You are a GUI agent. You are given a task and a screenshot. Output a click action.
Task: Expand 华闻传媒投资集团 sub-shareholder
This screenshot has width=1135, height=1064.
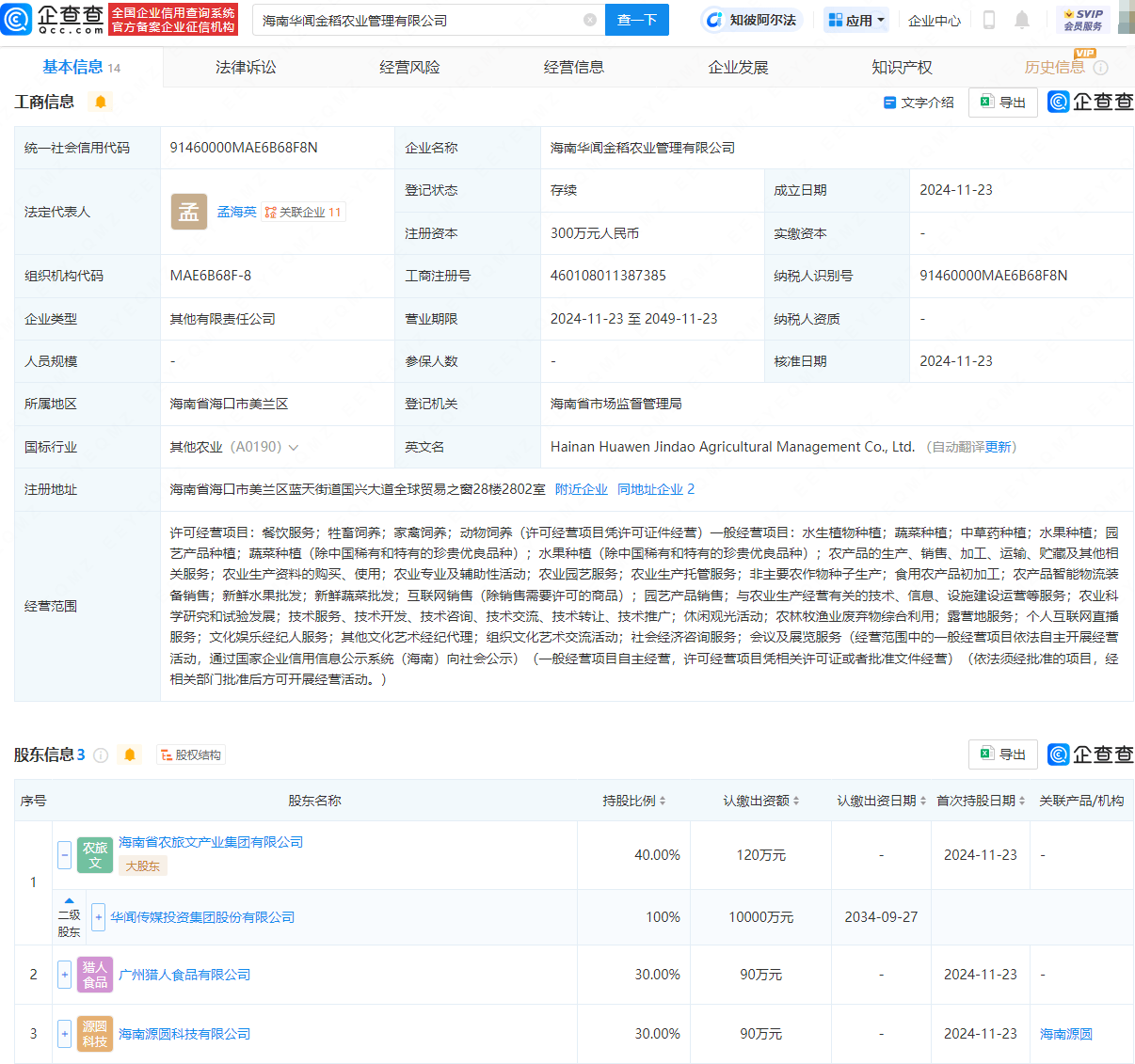coord(98,917)
